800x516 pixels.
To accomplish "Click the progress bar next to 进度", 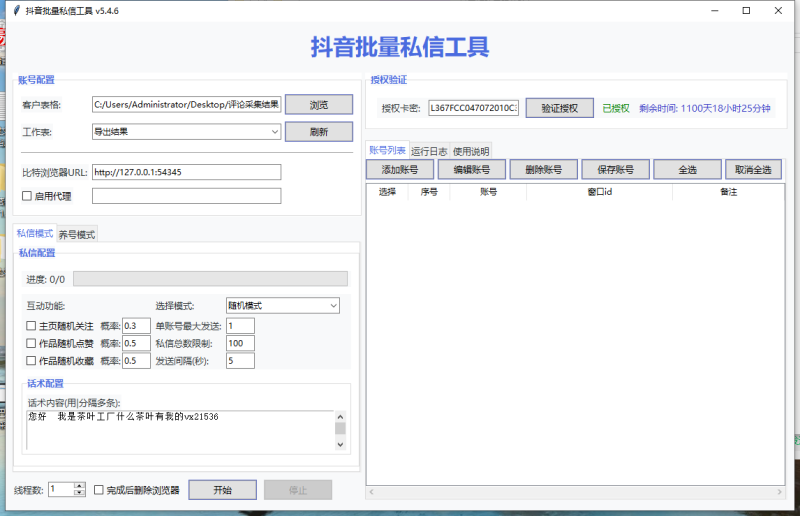I will tap(210, 279).
